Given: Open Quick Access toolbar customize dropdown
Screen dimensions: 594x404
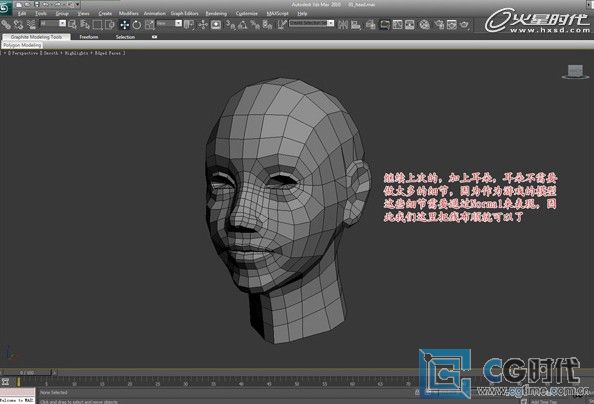Looking at the screenshot, I should (78, 5).
